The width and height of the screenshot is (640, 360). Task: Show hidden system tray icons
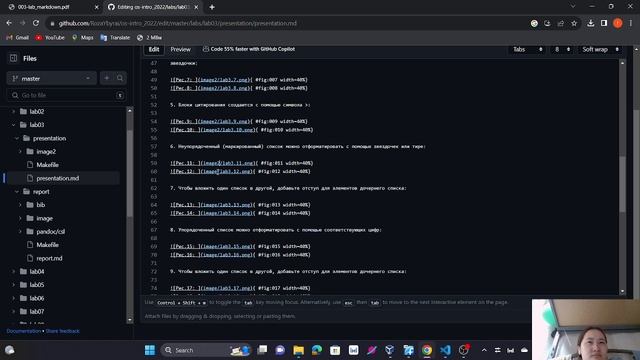tap(484, 350)
